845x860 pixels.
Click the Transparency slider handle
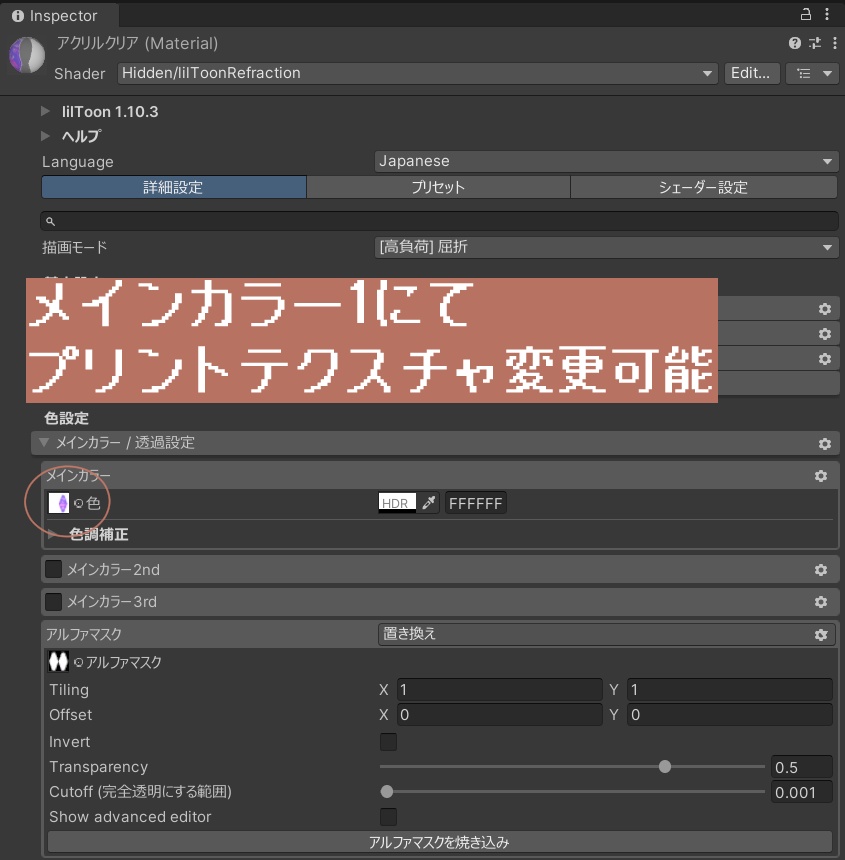point(665,766)
